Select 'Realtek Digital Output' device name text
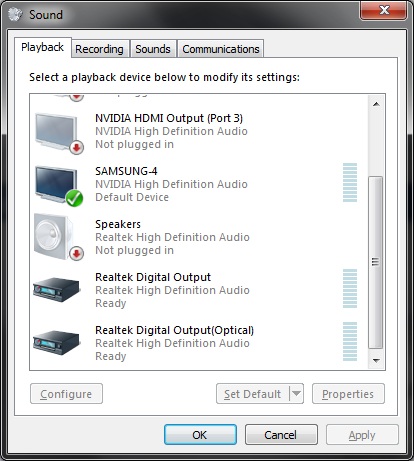The image size is (414, 461). (x=153, y=277)
